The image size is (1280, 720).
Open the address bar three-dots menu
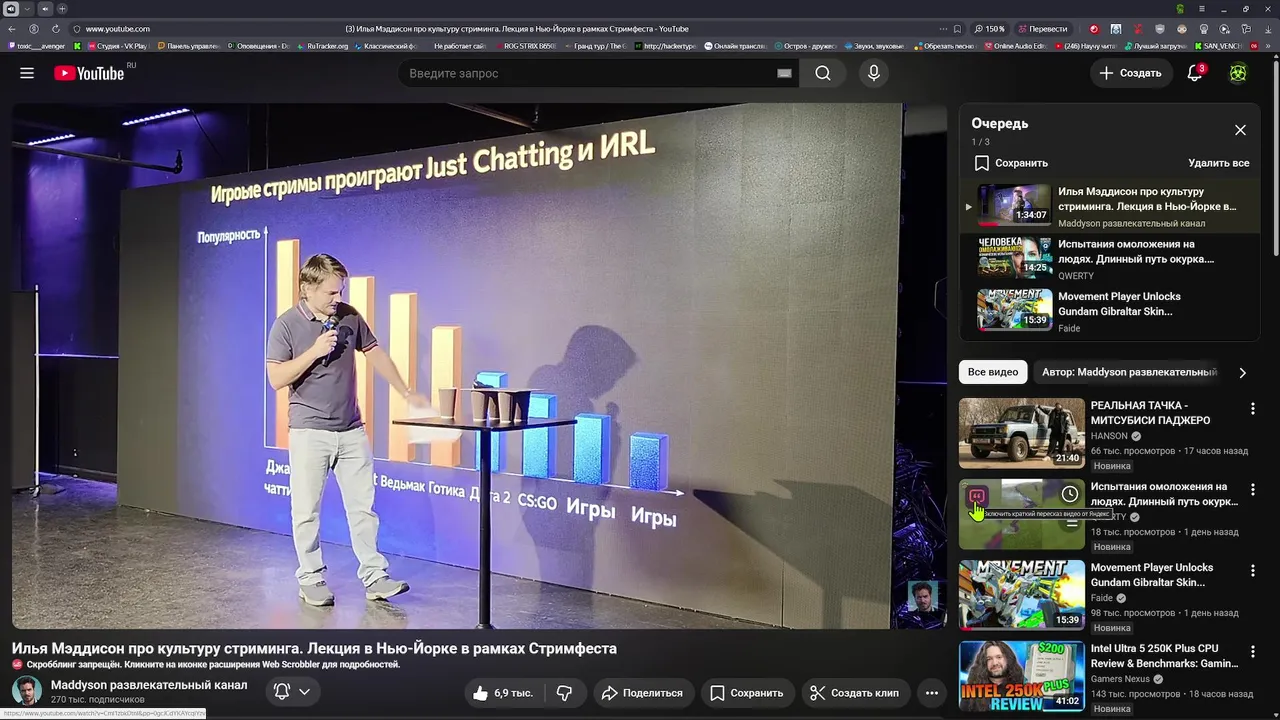pyautogui.click(x=943, y=29)
